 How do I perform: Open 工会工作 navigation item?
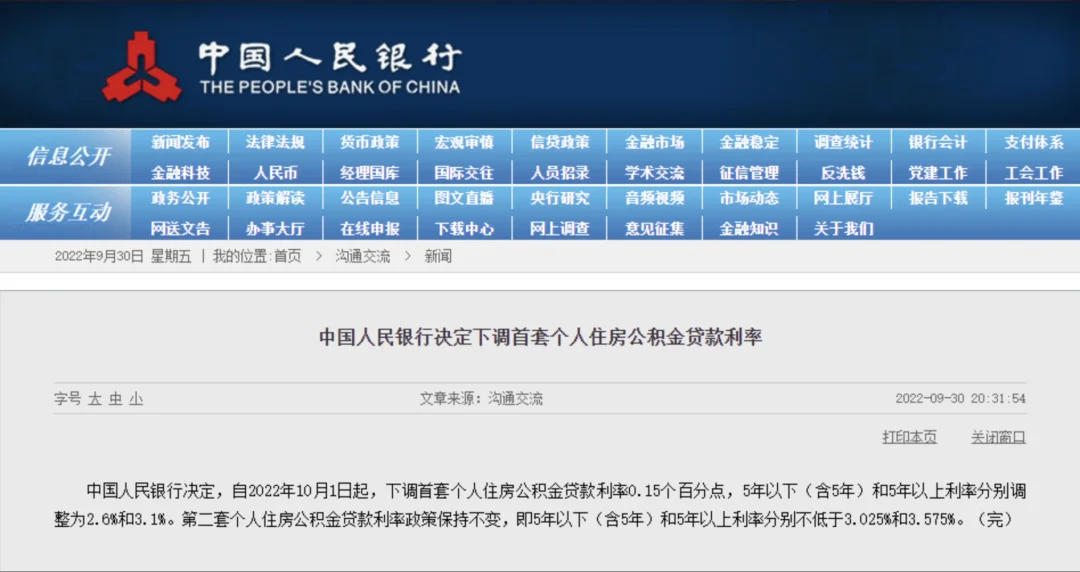(x=1033, y=172)
